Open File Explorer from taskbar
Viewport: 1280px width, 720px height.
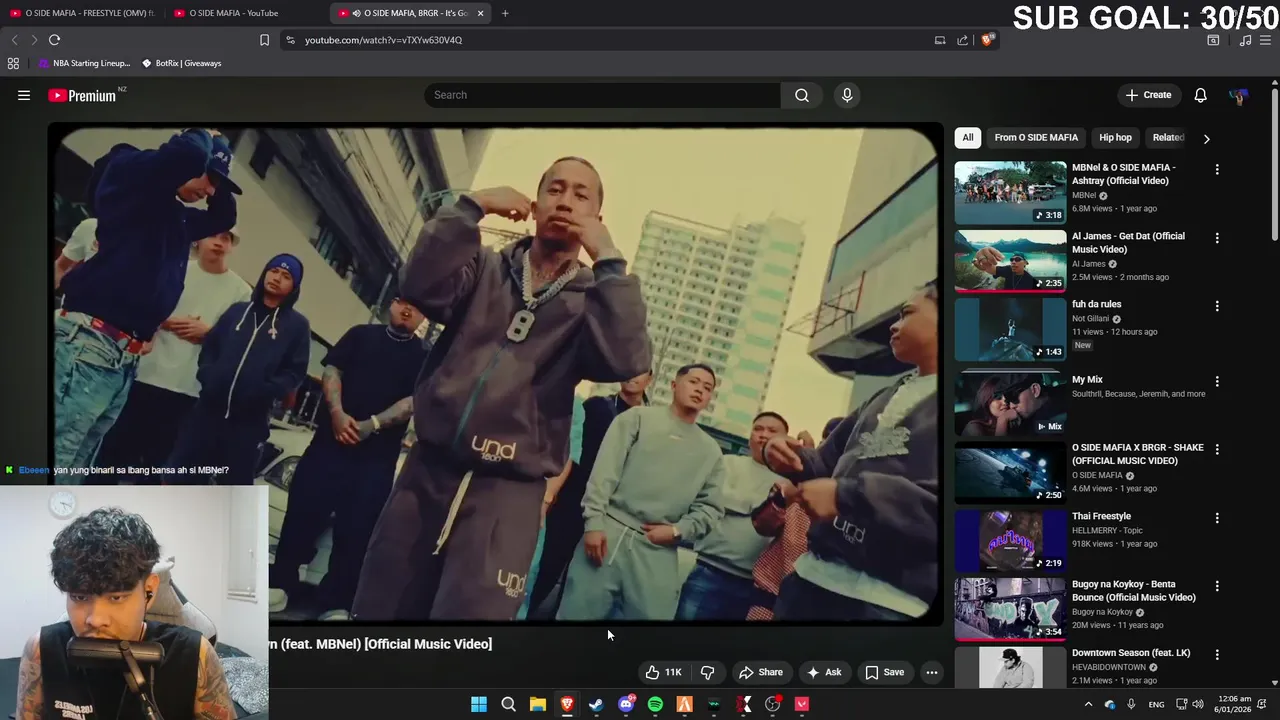(537, 704)
